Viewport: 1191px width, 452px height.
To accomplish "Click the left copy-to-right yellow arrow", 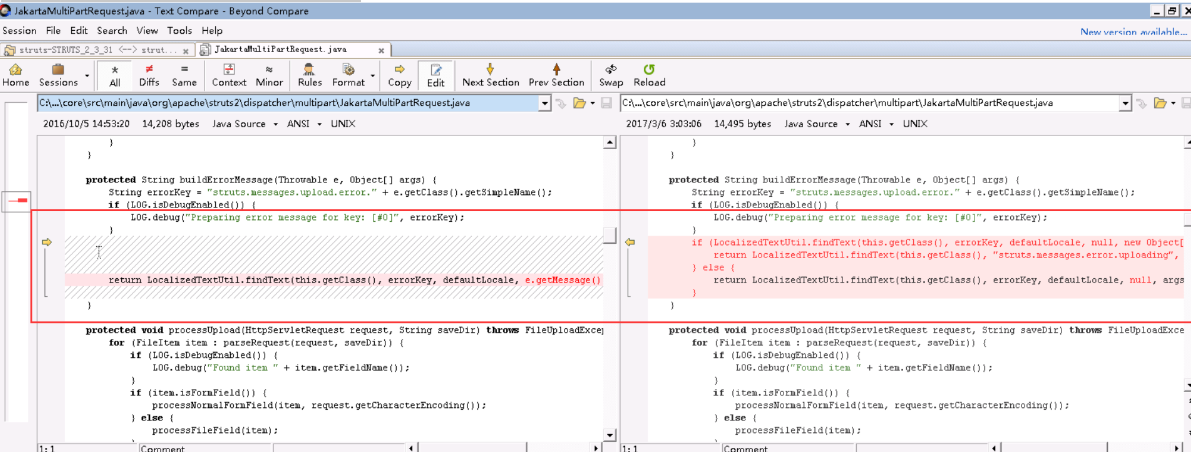I will (x=47, y=242).
